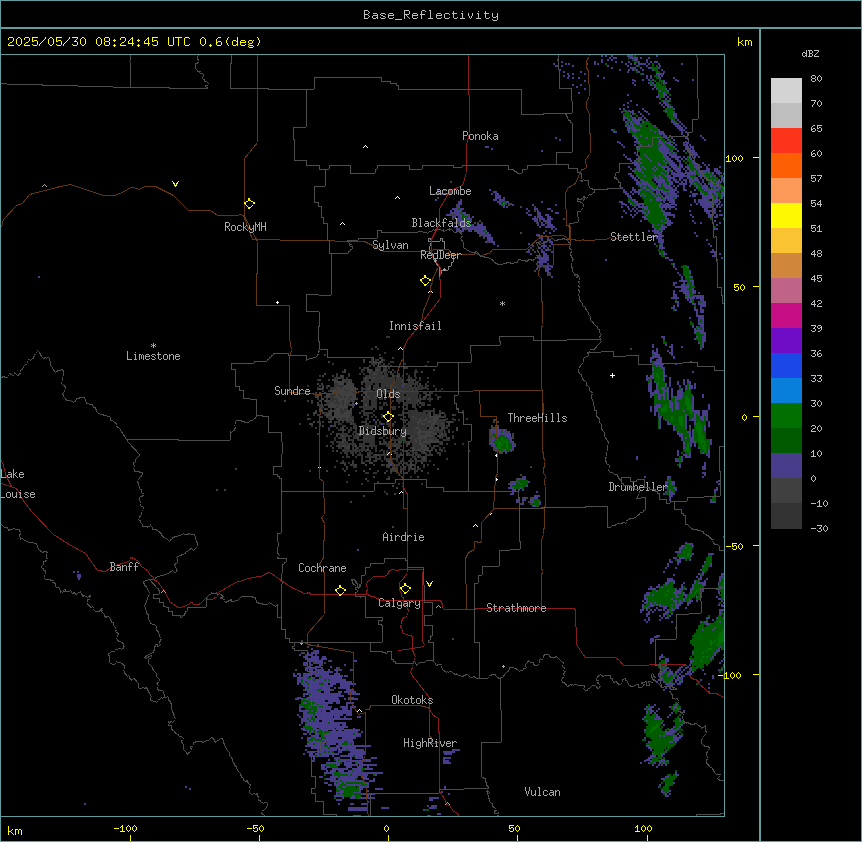Click the Base_Reflectivity title
This screenshot has height=842, width=862.
coord(431,15)
